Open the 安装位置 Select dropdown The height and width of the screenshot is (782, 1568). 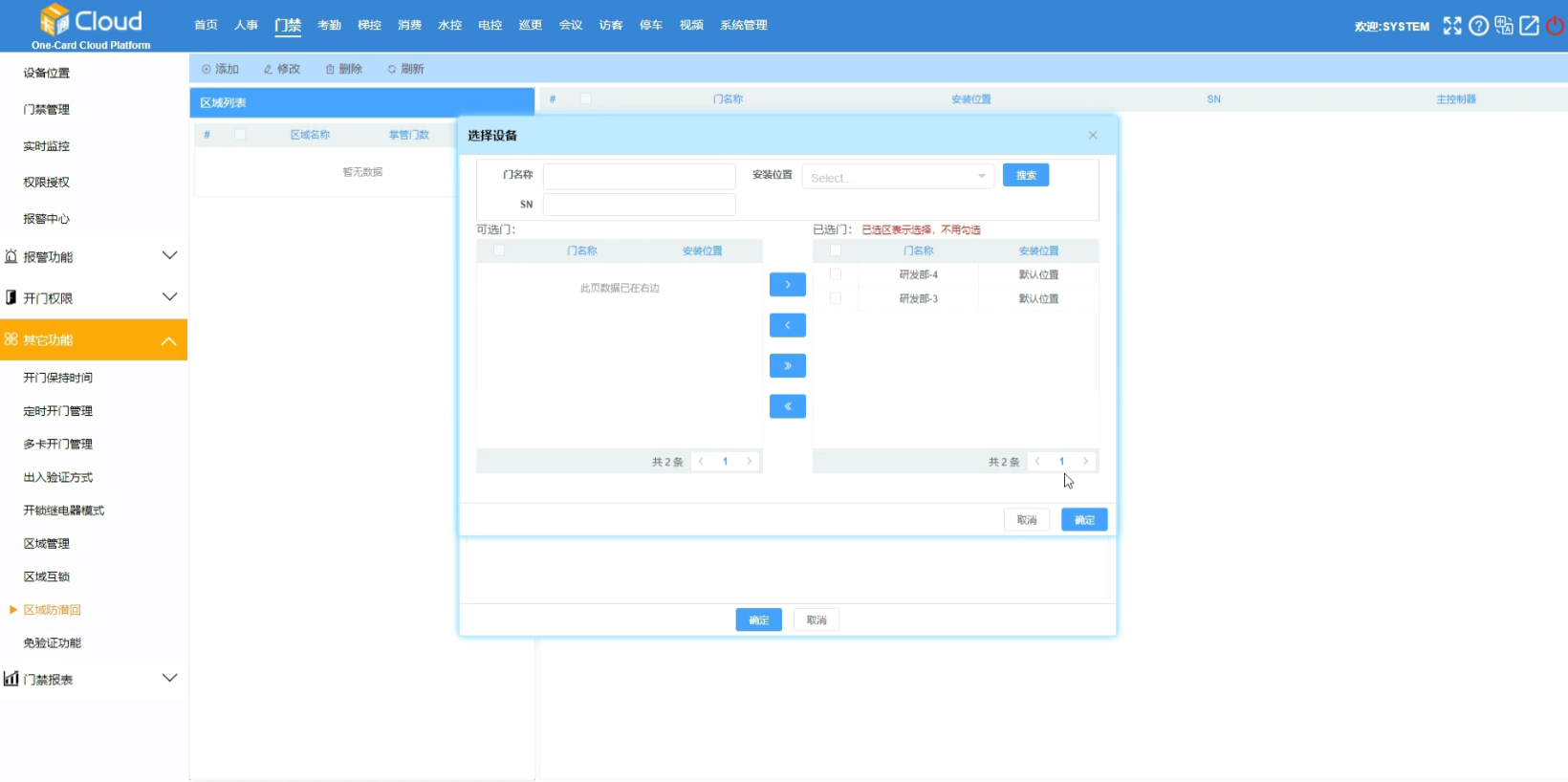click(898, 177)
